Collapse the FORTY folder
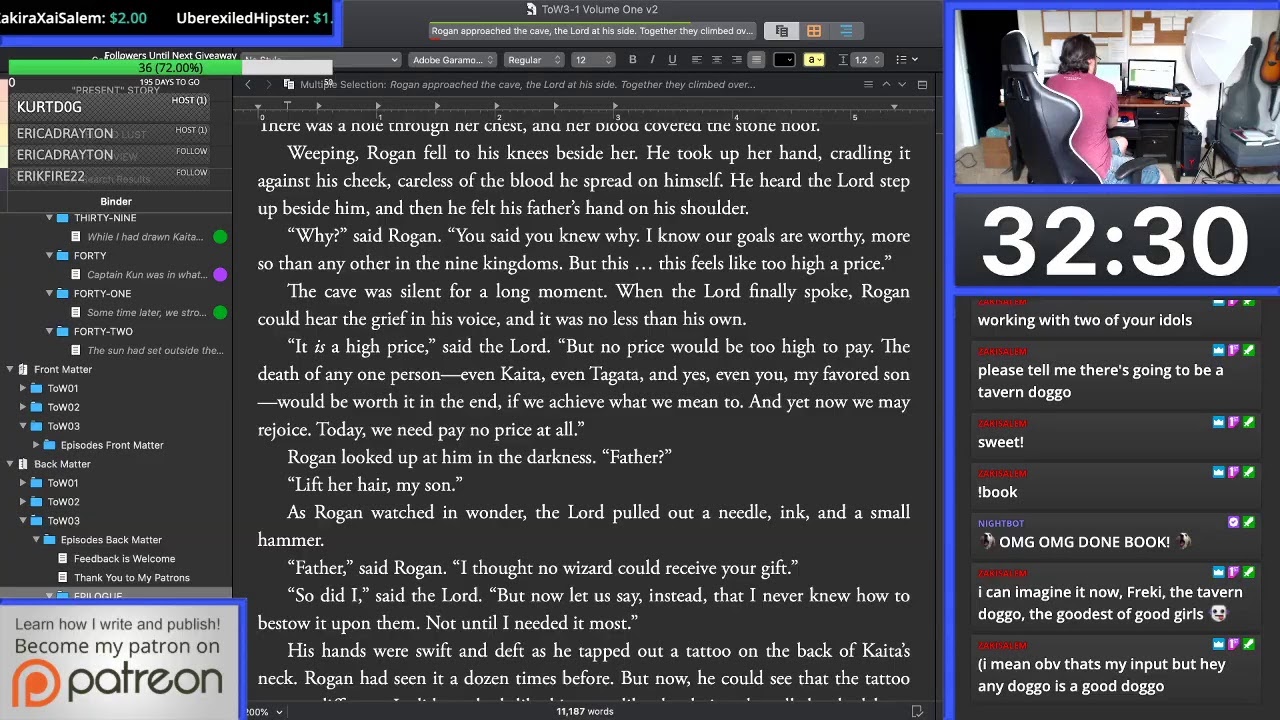Image resolution: width=1280 pixels, height=720 pixels. point(49,256)
